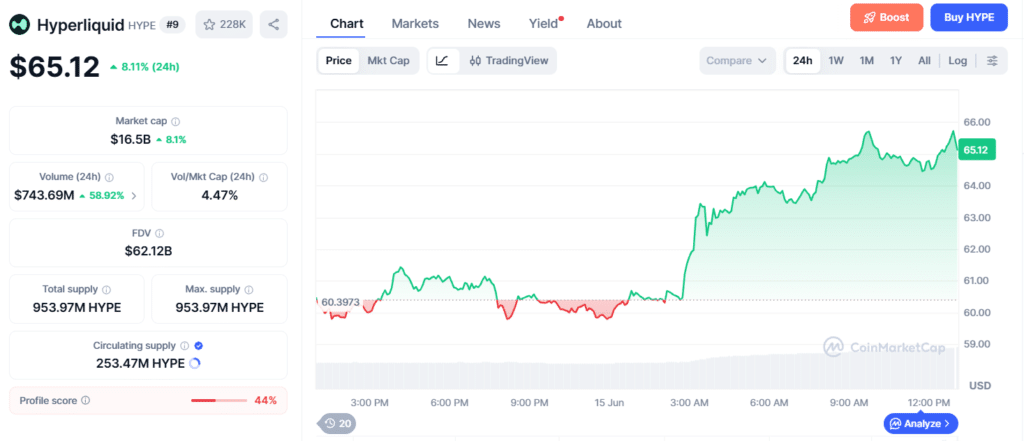
Task: Click the 253.47M HYPE circulating supply value
Action: pos(140,363)
